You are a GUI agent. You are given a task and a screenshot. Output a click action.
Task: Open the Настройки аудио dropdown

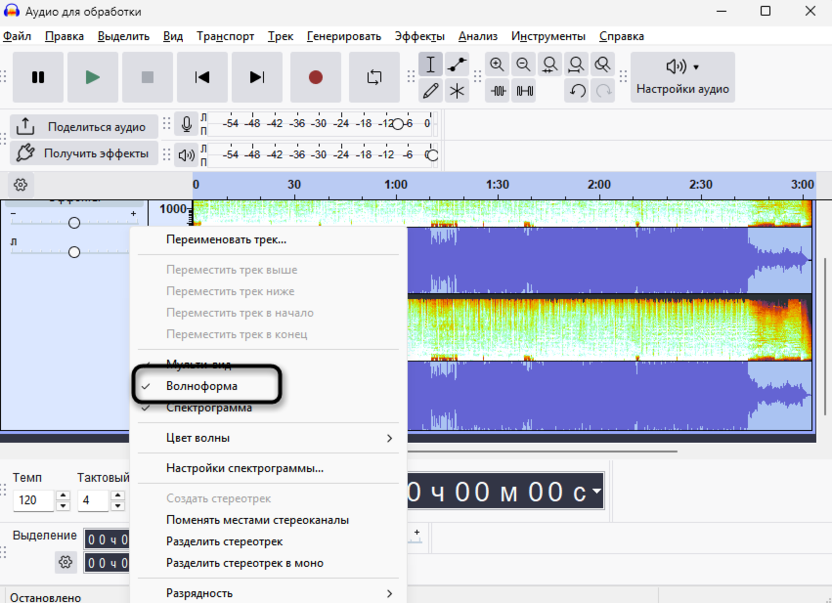[682, 77]
